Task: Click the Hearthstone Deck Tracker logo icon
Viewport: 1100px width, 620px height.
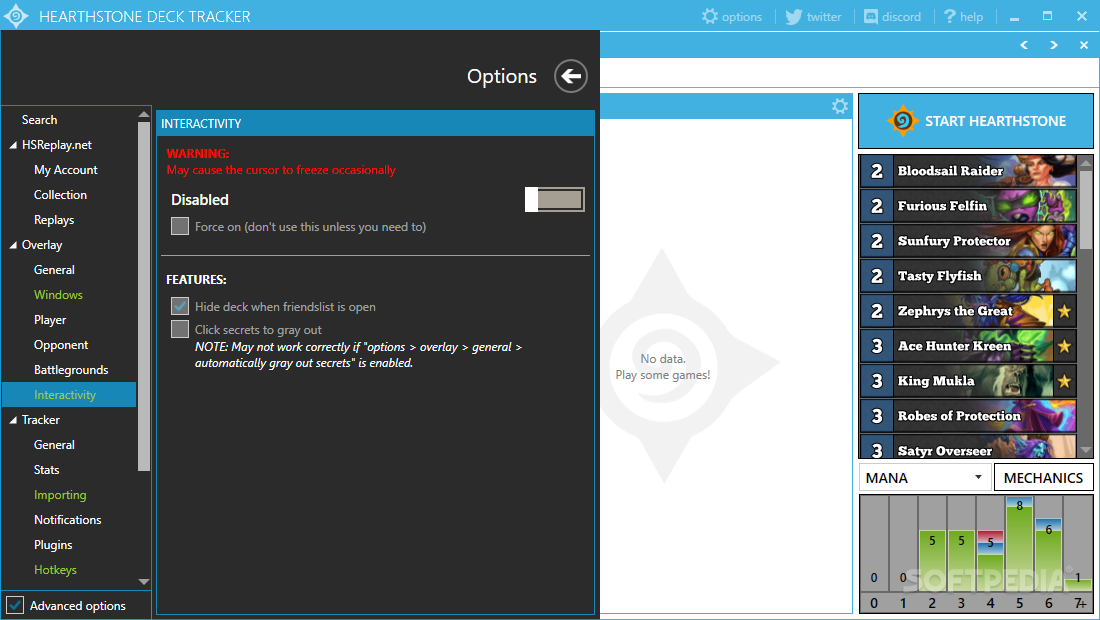Action: pyautogui.click(x=15, y=15)
